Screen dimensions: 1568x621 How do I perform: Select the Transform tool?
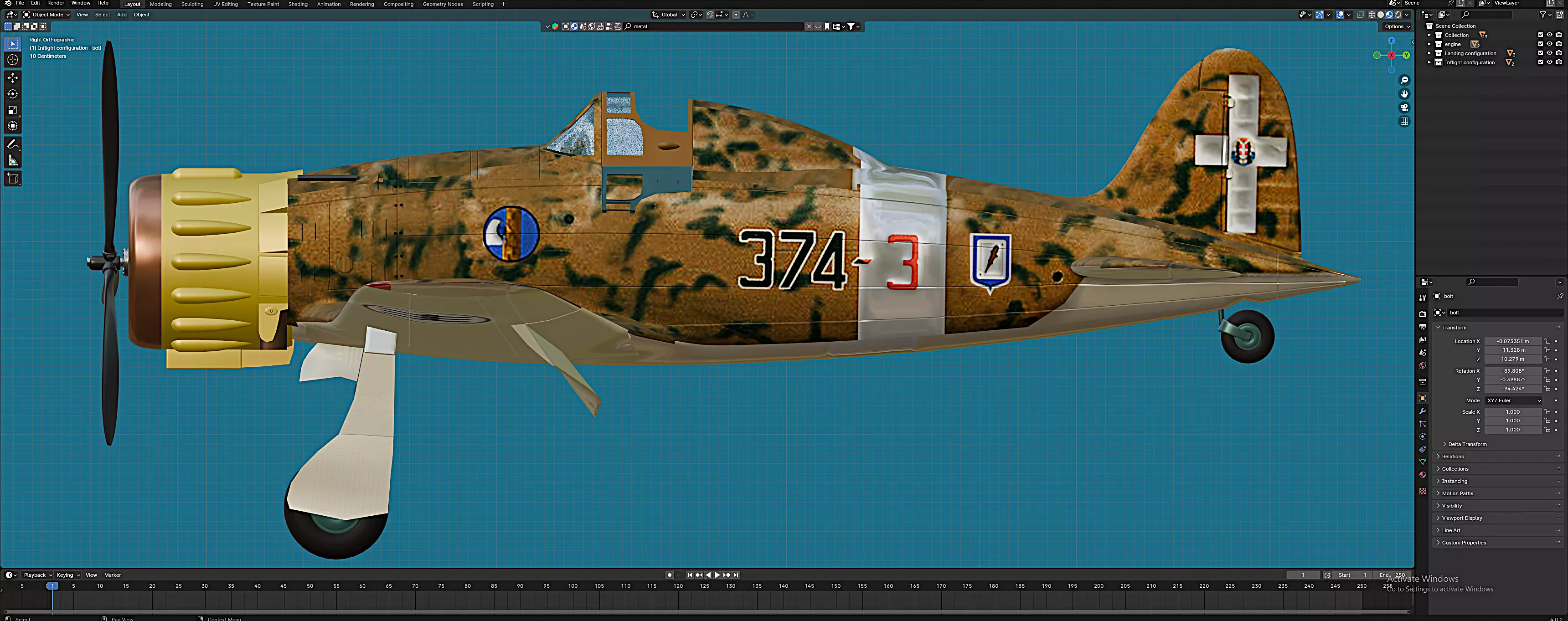tap(13, 126)
